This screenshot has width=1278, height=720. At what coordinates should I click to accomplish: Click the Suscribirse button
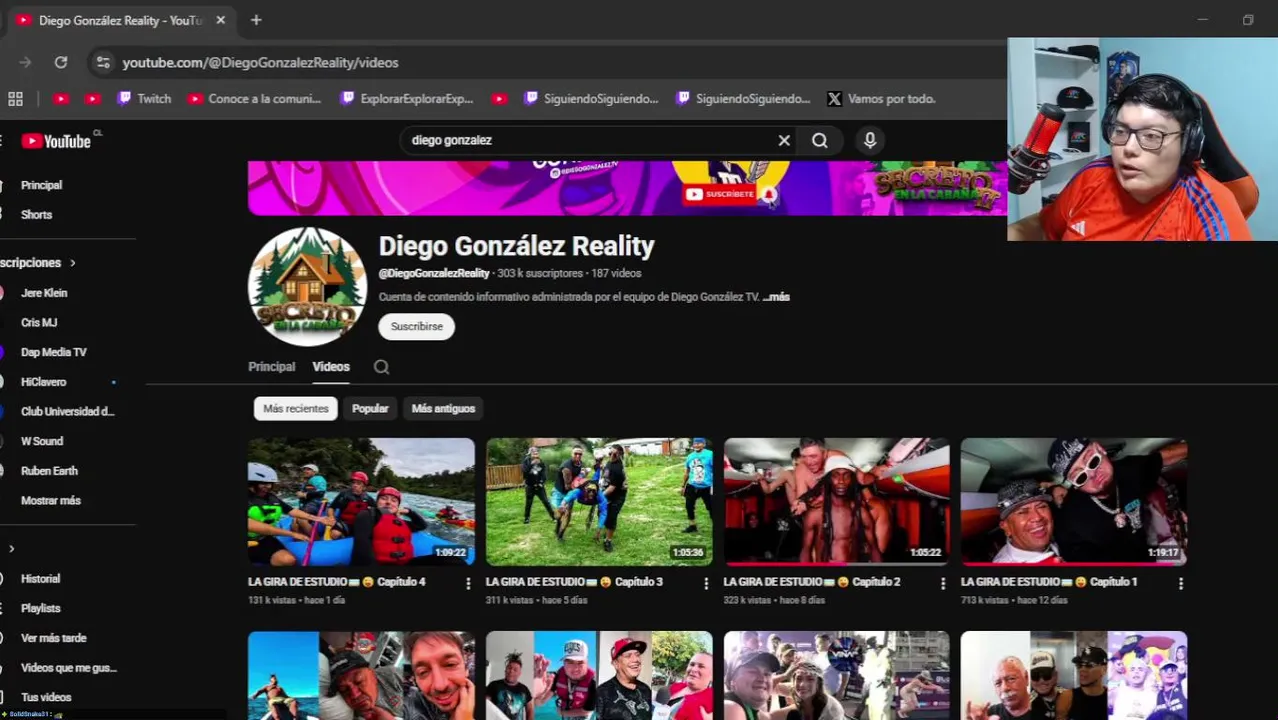417,327
